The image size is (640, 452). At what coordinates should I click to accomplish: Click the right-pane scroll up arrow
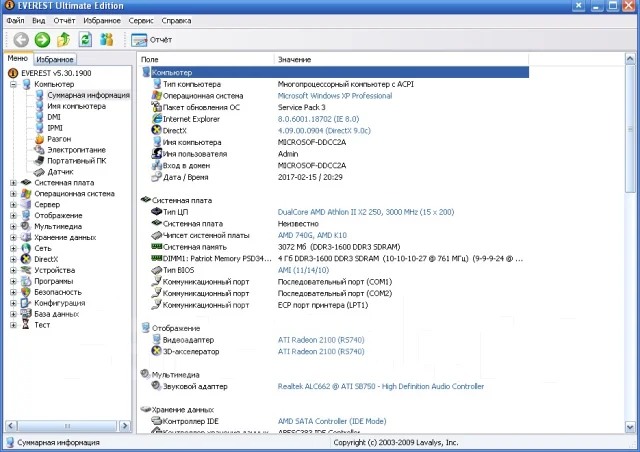pos(630,59)
